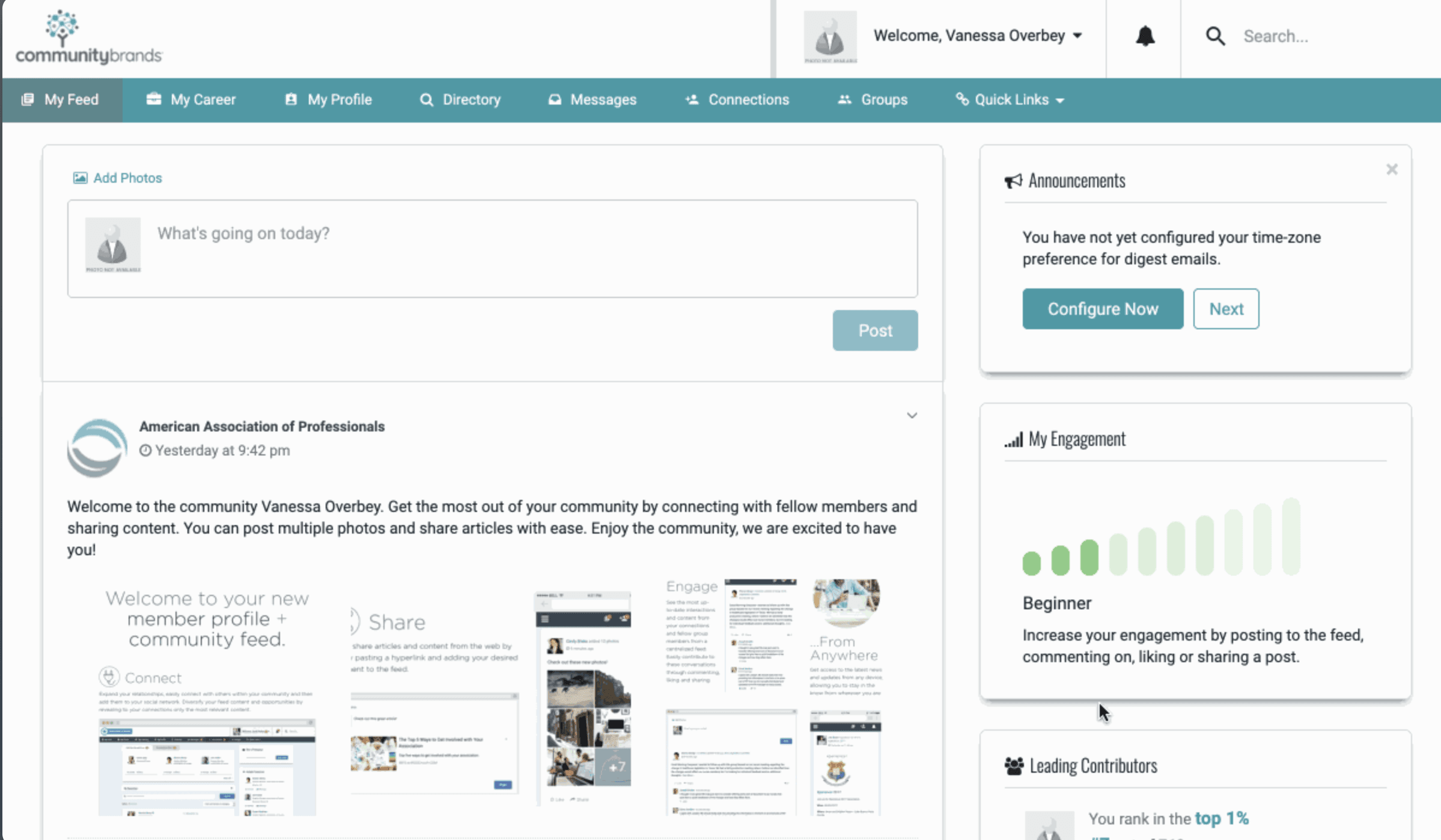The width and height of the screenshot is (1441, 840).
Task: Dismiss the Announcements panel
Action: coord(1392,169)
